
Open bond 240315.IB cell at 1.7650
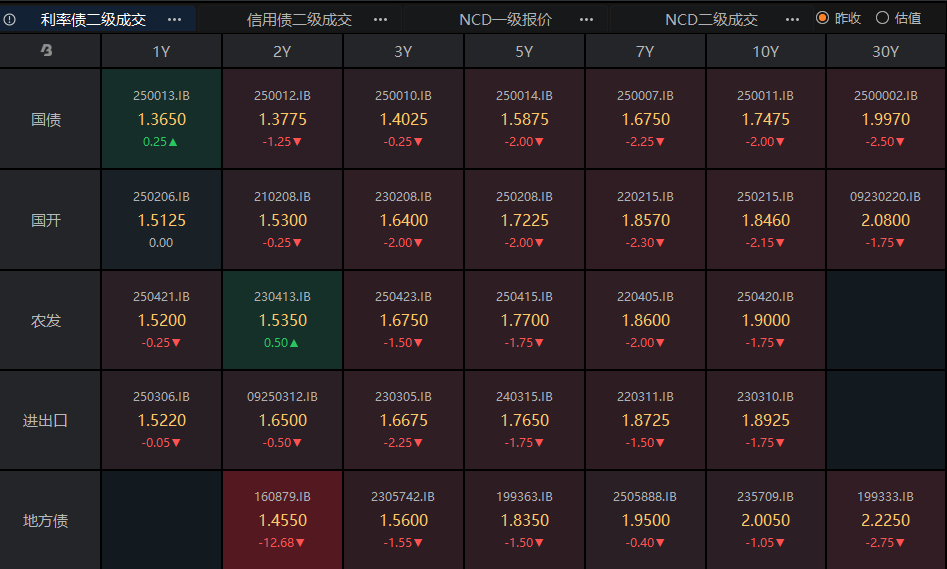[524, 420]
